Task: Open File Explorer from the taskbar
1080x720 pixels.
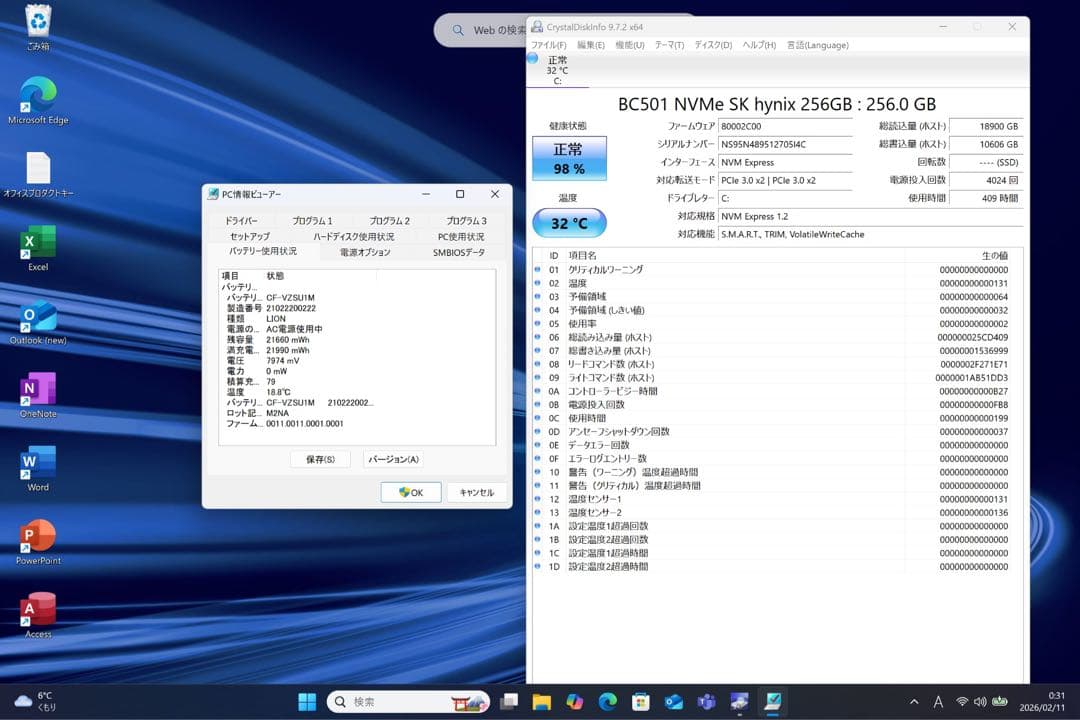Action: click(541, 702)
